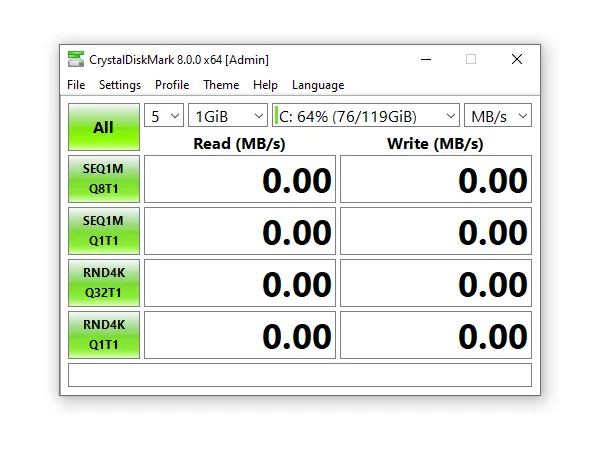Click the RND4K Q32T1 write result 0.00
Screen dimensions: 610x457
436,283
